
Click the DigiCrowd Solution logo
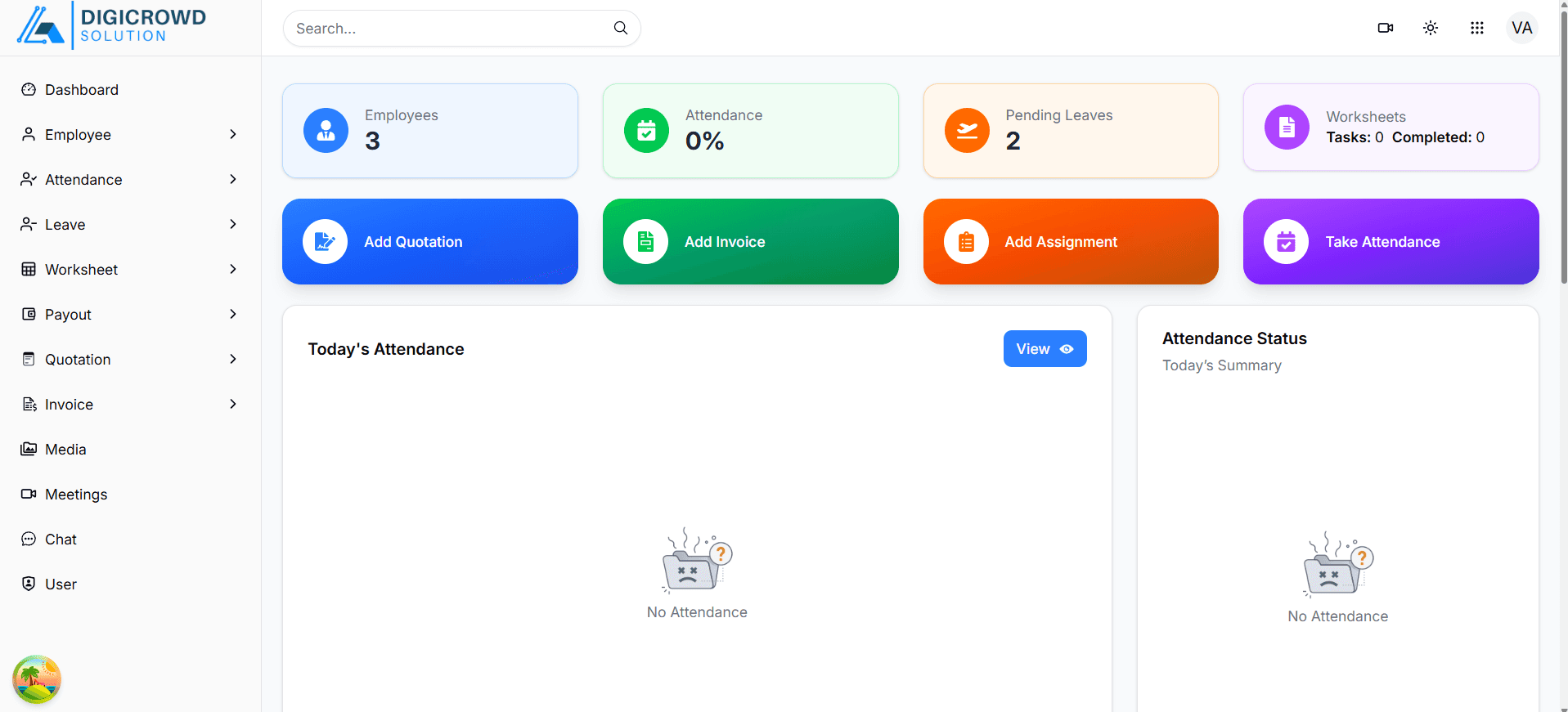111,25
